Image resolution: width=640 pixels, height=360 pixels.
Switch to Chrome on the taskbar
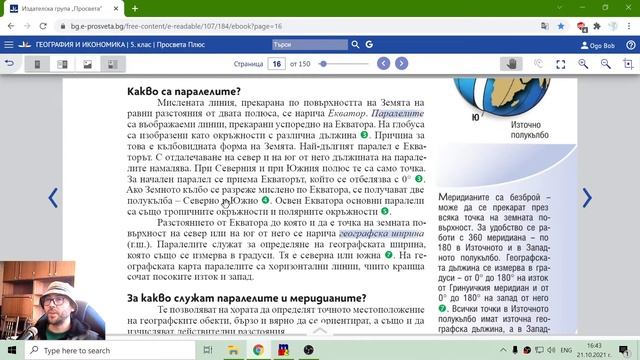click(x=258, y=350)
